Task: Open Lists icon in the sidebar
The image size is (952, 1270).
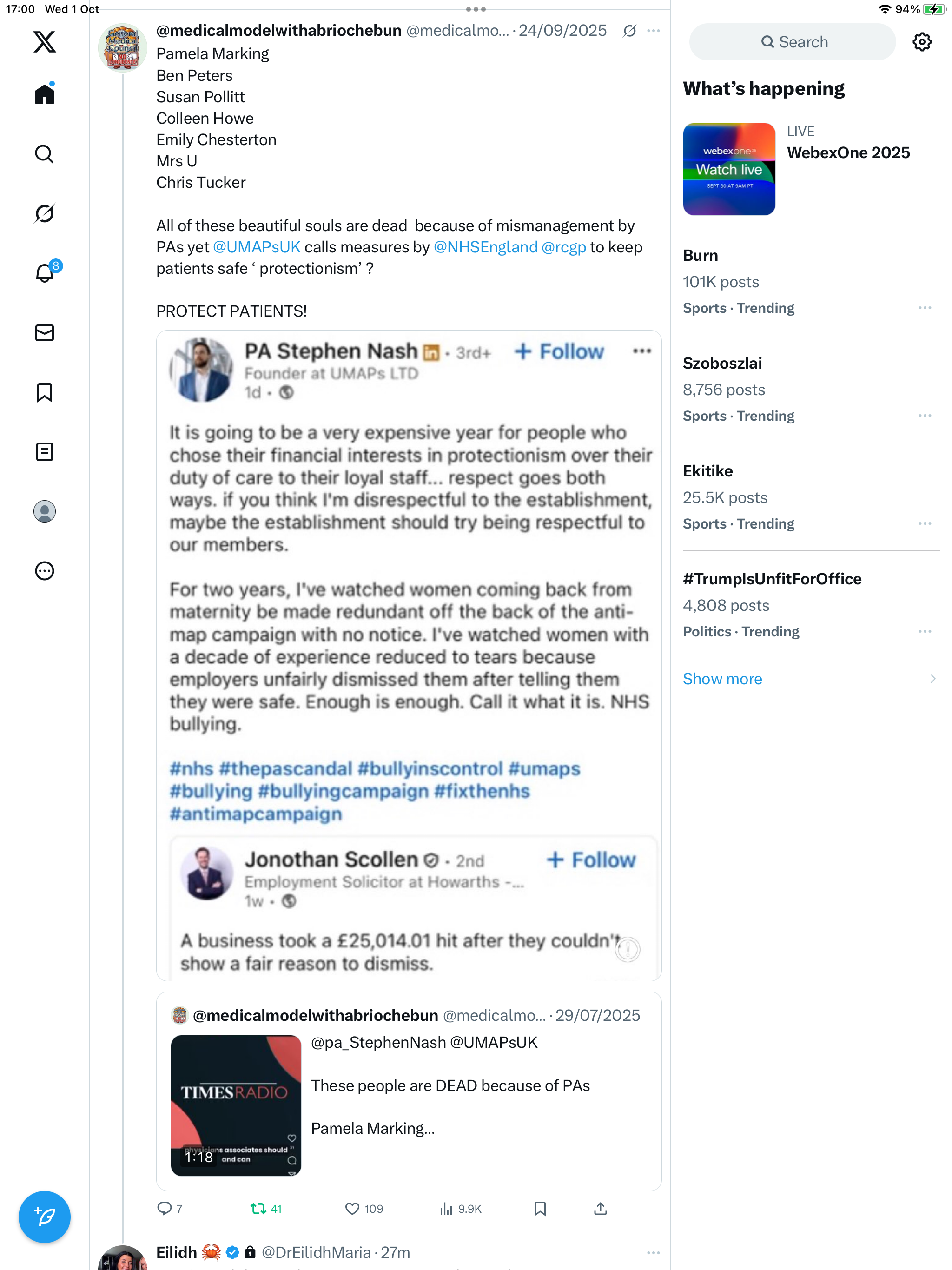Action: point(44,452)
